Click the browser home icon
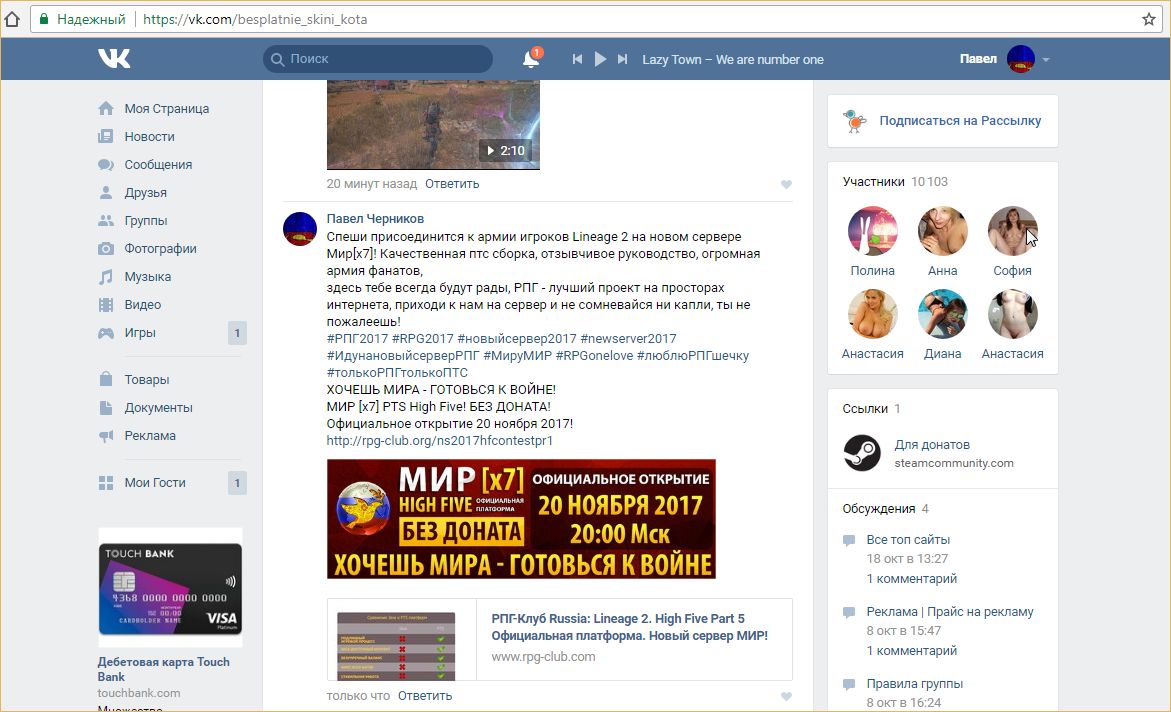The height and width of the screenshot is (712, 1171). 13,19
